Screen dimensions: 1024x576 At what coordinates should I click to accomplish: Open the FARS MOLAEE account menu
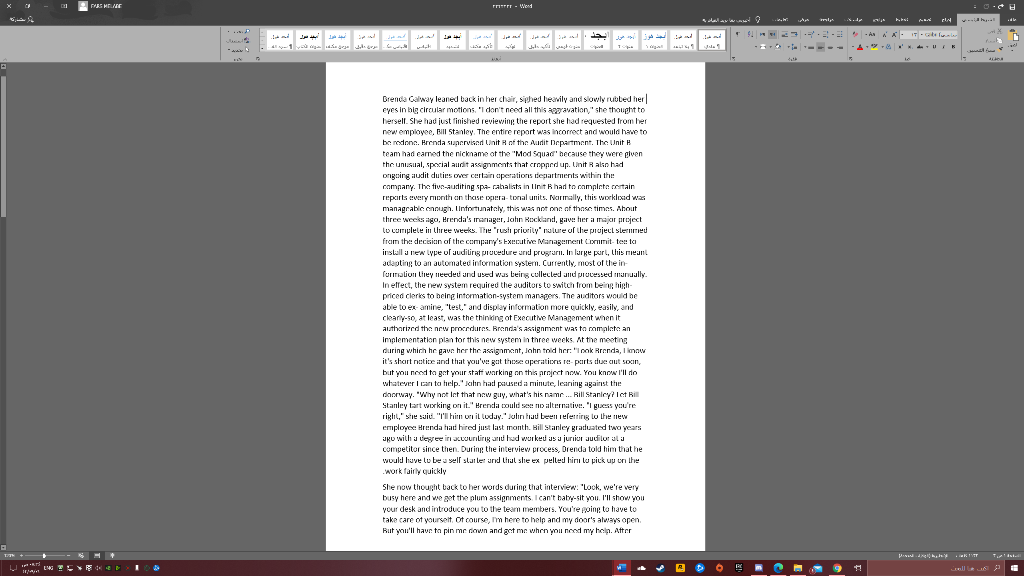coord(100,6)
